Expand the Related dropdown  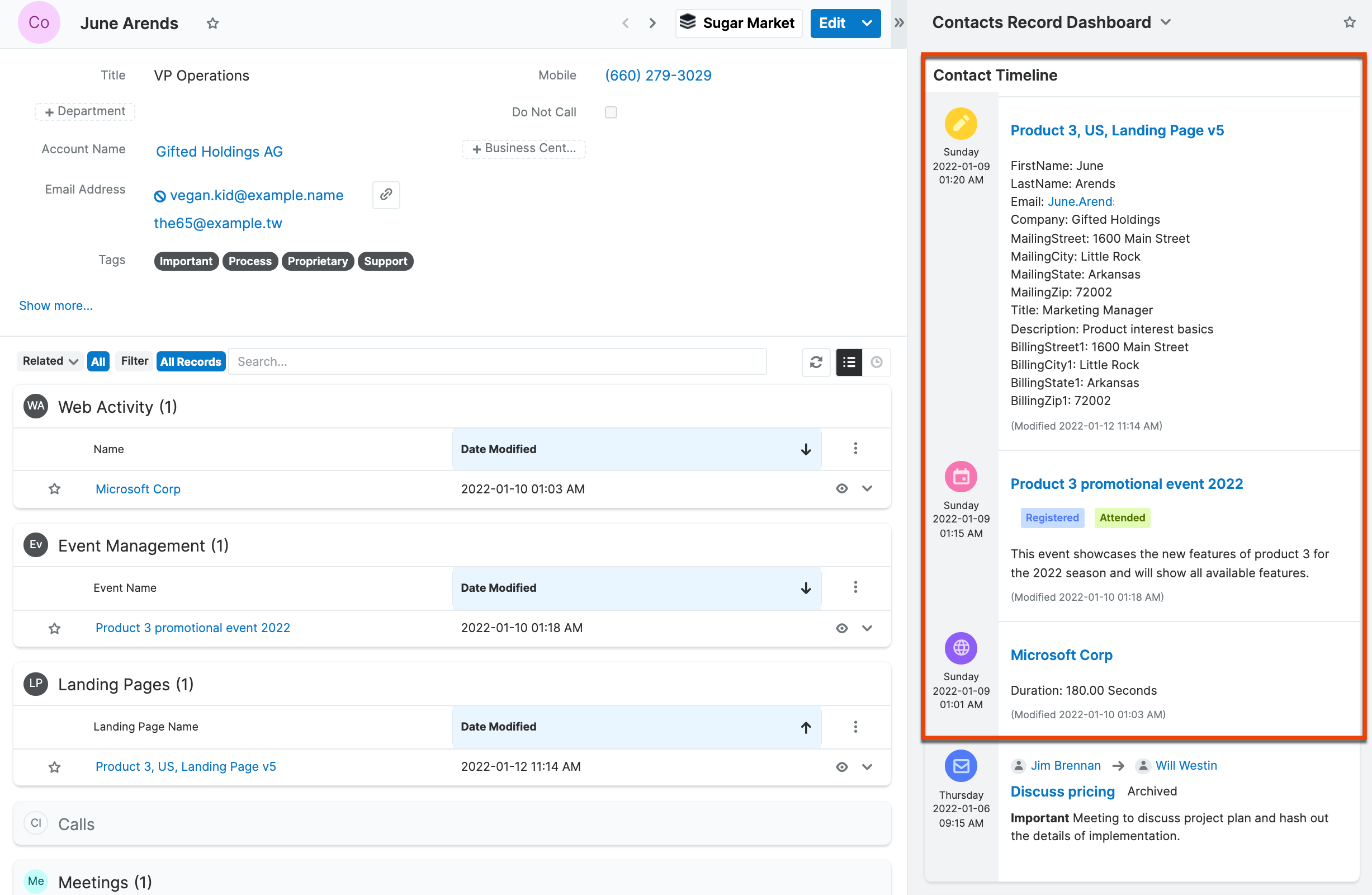(50, 361)
